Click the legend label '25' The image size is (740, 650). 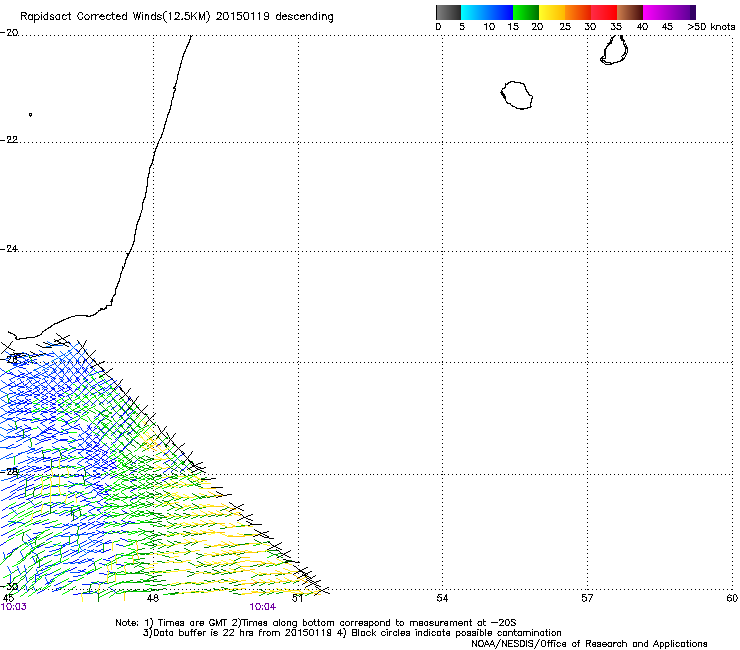(x=565, y=27)
